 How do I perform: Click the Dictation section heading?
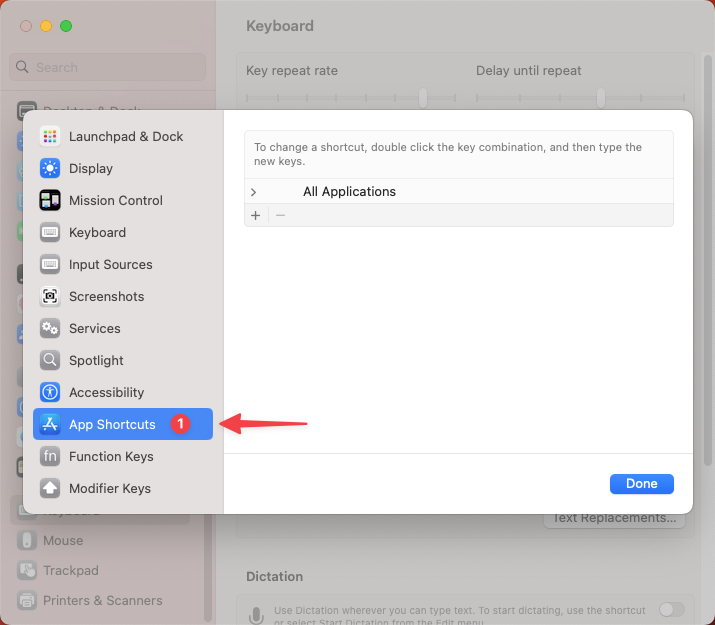pos(275,576)
